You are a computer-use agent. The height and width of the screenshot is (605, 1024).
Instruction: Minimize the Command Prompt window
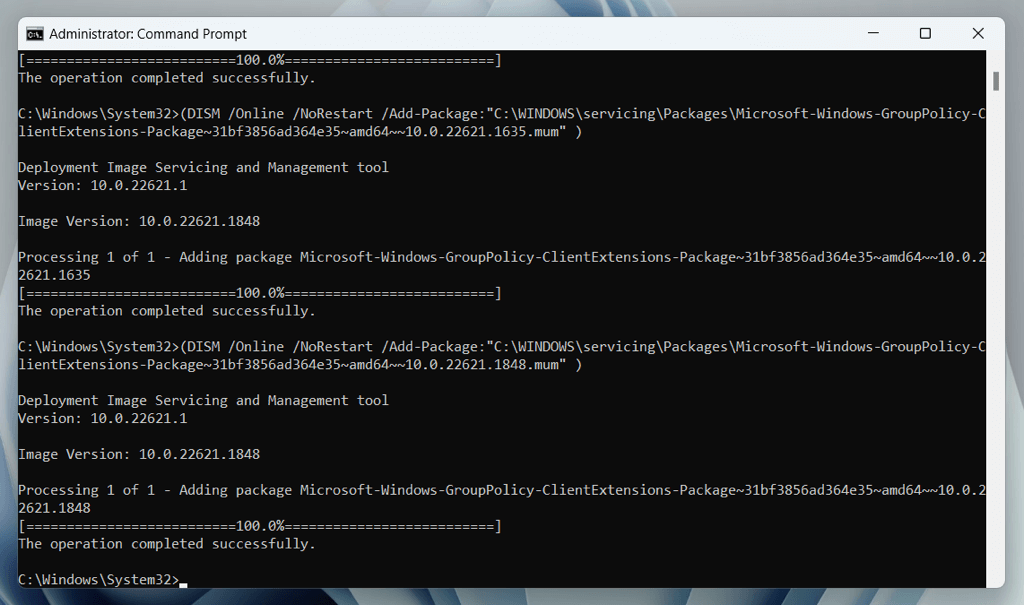point(872,33)
